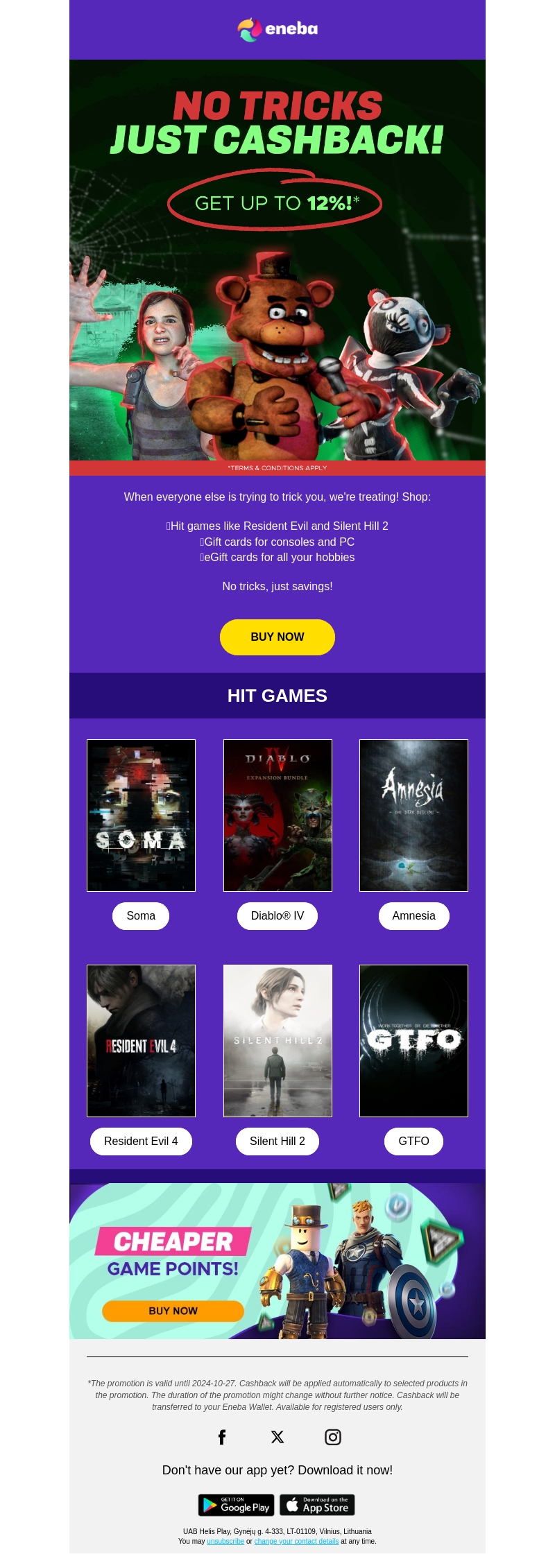Tap the Google Play badge
The image size is (555, 1568).
(x=237, y=1505)
